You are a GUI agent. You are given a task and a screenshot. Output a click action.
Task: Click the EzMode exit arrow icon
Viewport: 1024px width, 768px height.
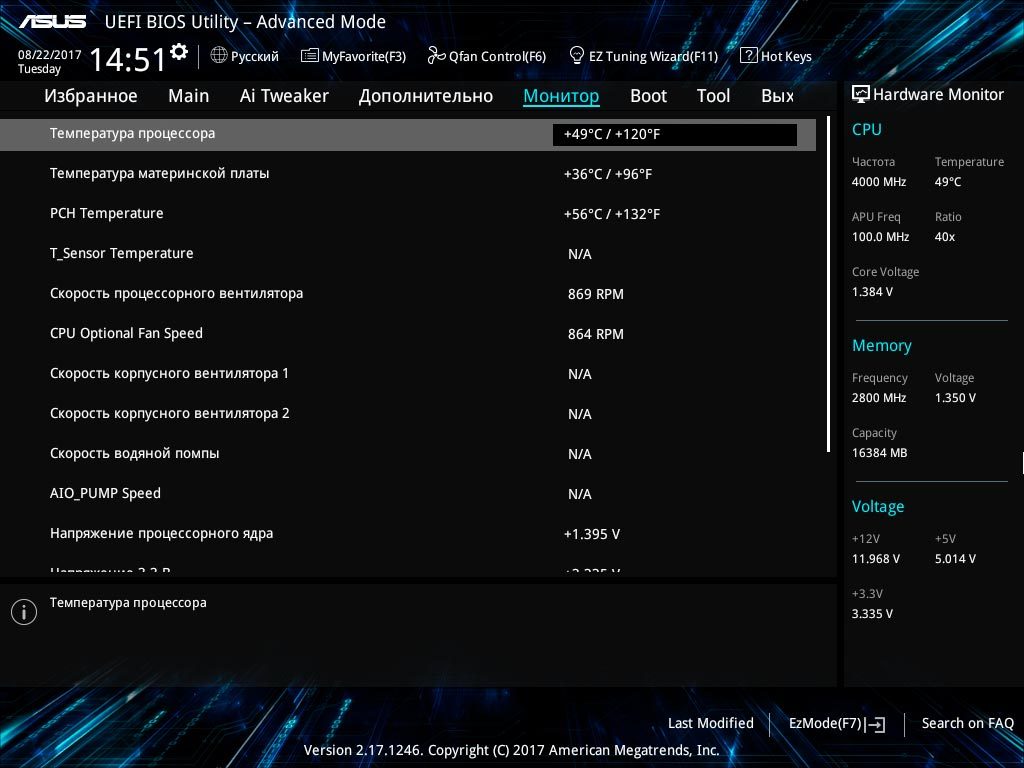click(x=875, y=724)
